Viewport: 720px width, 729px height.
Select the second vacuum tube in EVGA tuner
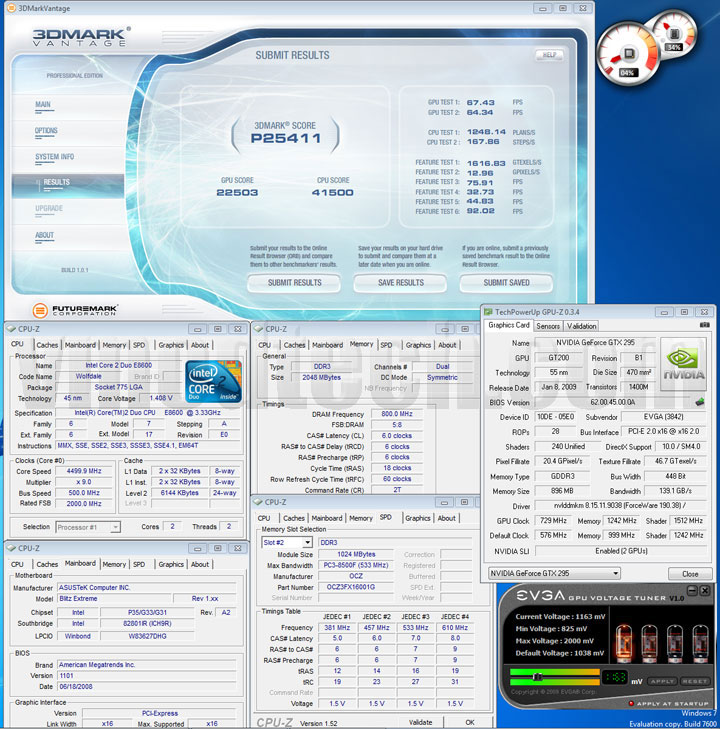[649, 643]
